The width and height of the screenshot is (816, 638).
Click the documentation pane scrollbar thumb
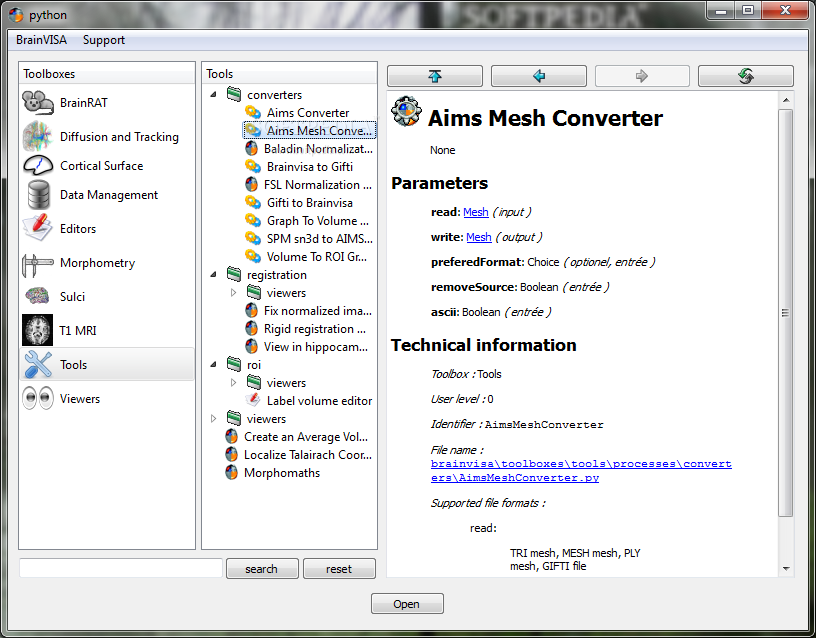click(x=785, y=313)
